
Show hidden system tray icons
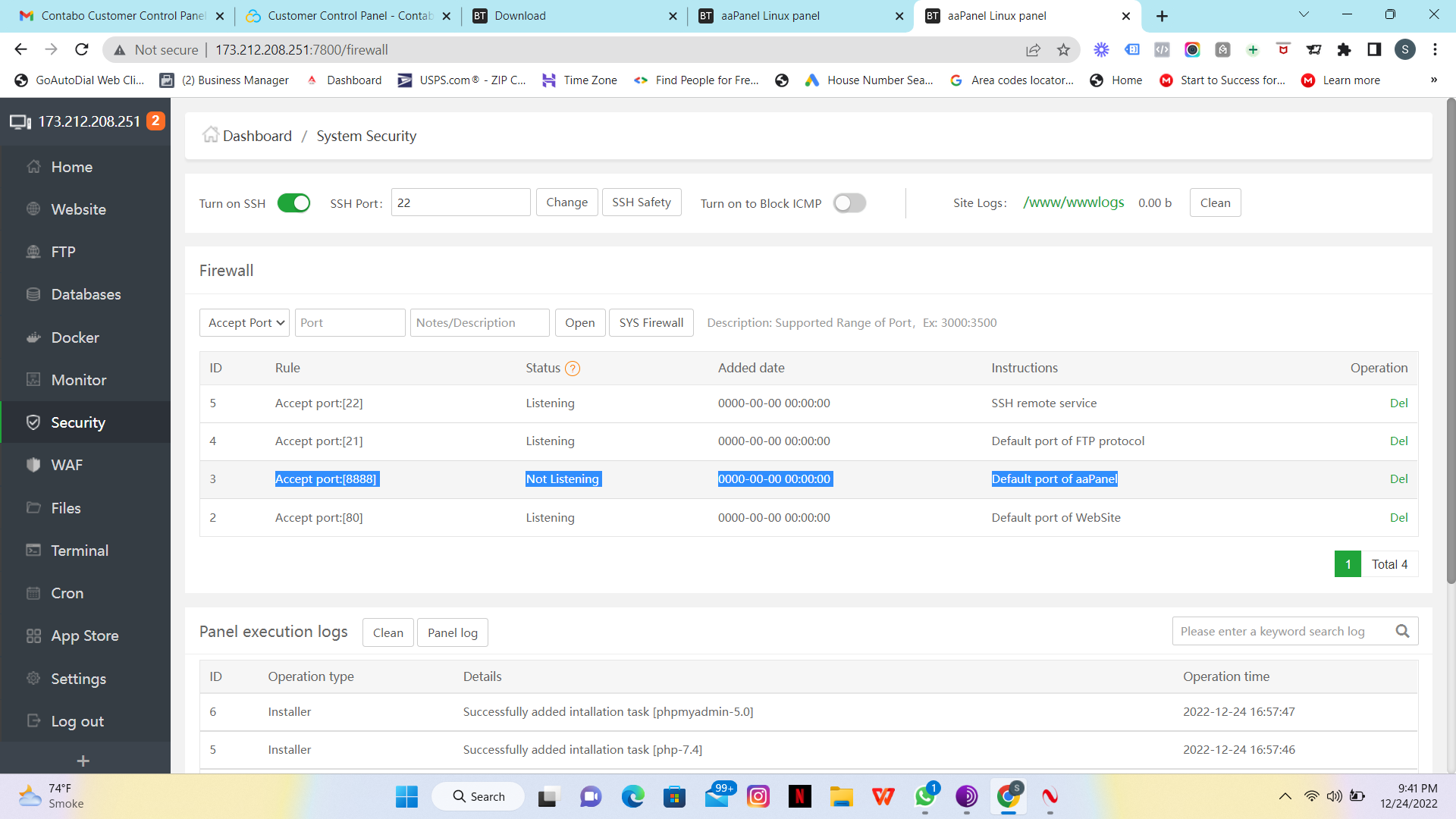tap(1285, 796)
